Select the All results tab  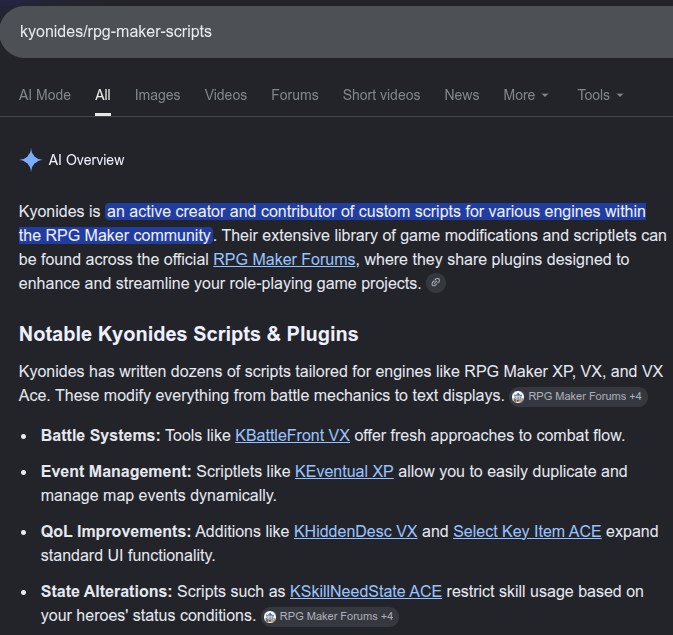coord(103,95)
